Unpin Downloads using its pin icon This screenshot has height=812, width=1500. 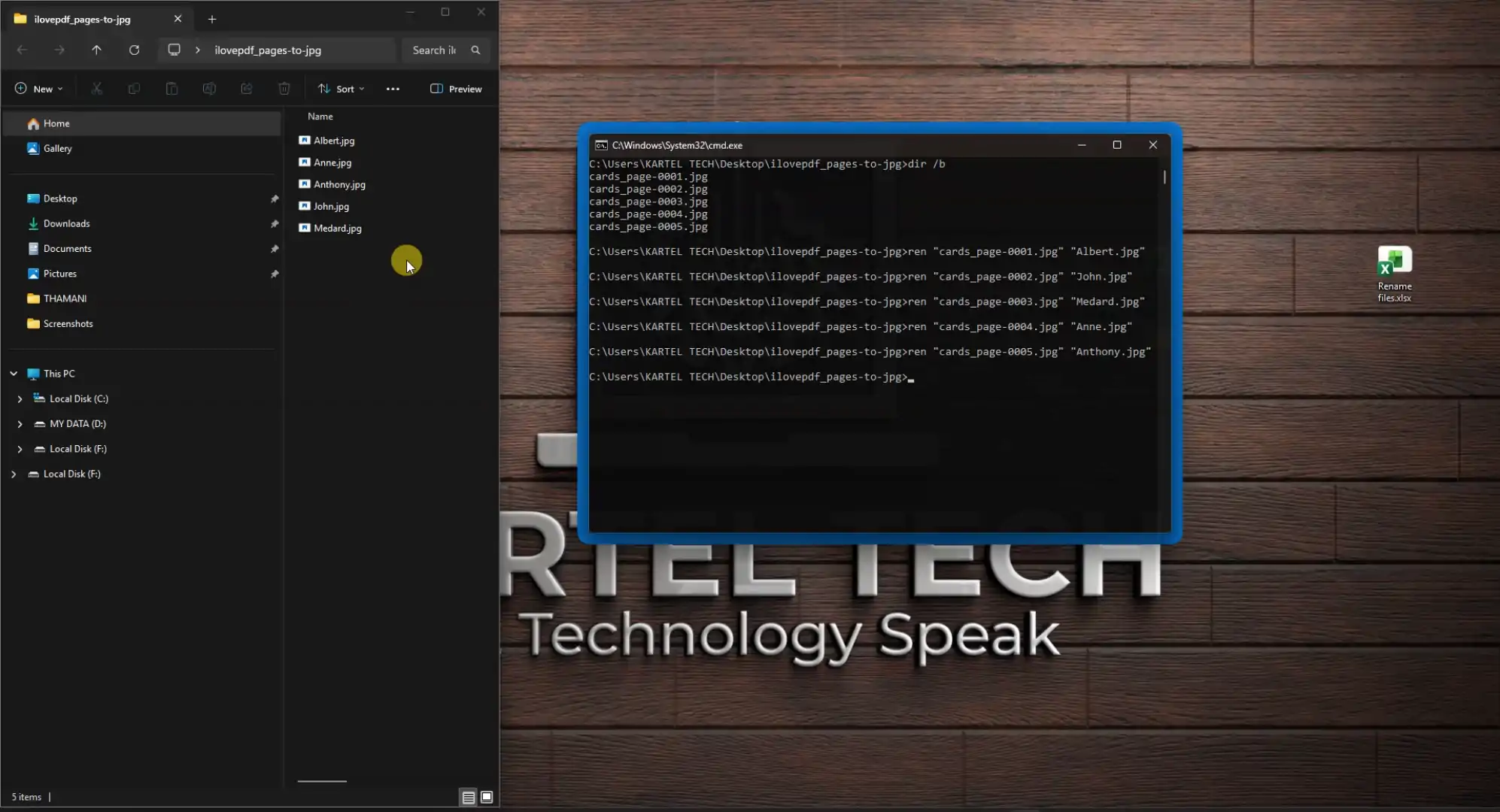click(x=275, y=224)
